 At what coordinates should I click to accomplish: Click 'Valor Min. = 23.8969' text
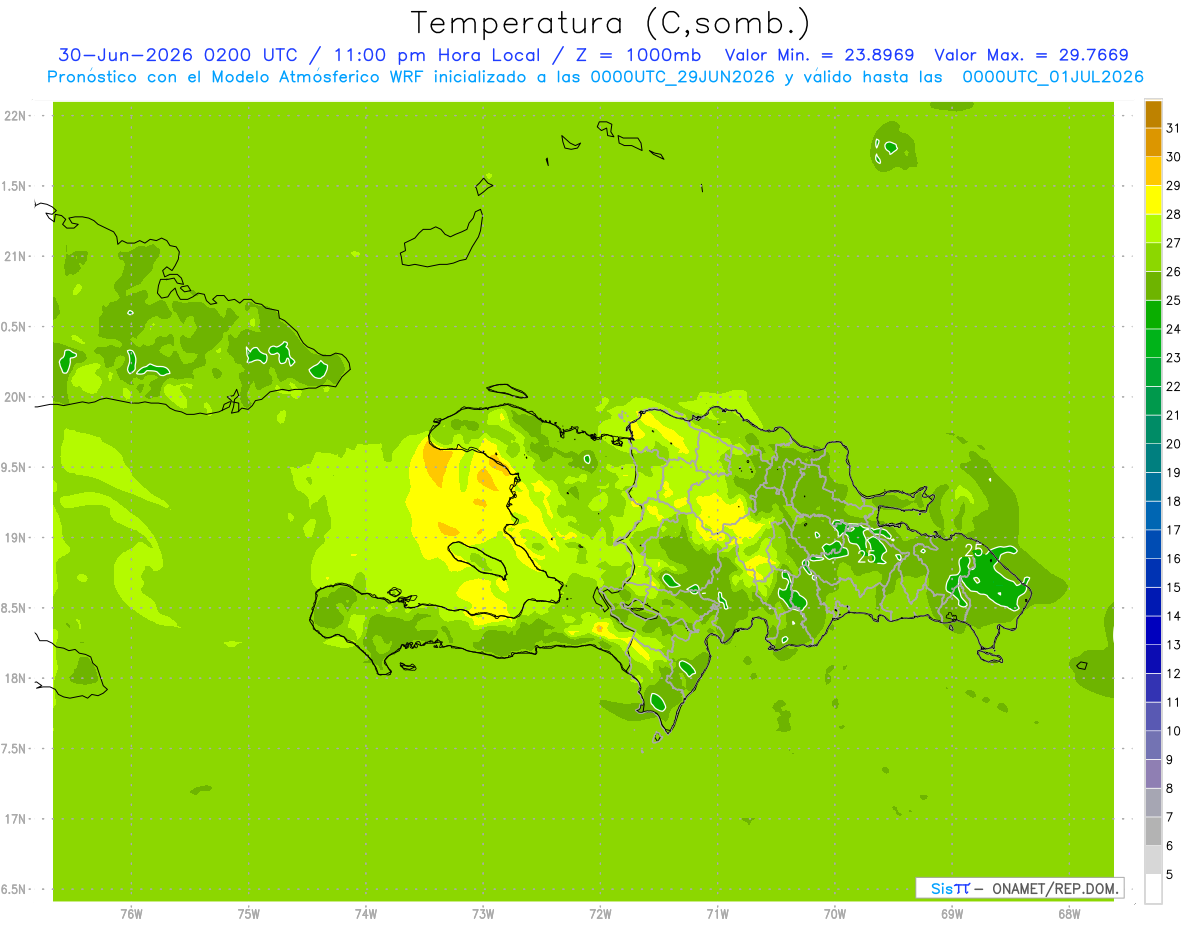tap(819, 55)
